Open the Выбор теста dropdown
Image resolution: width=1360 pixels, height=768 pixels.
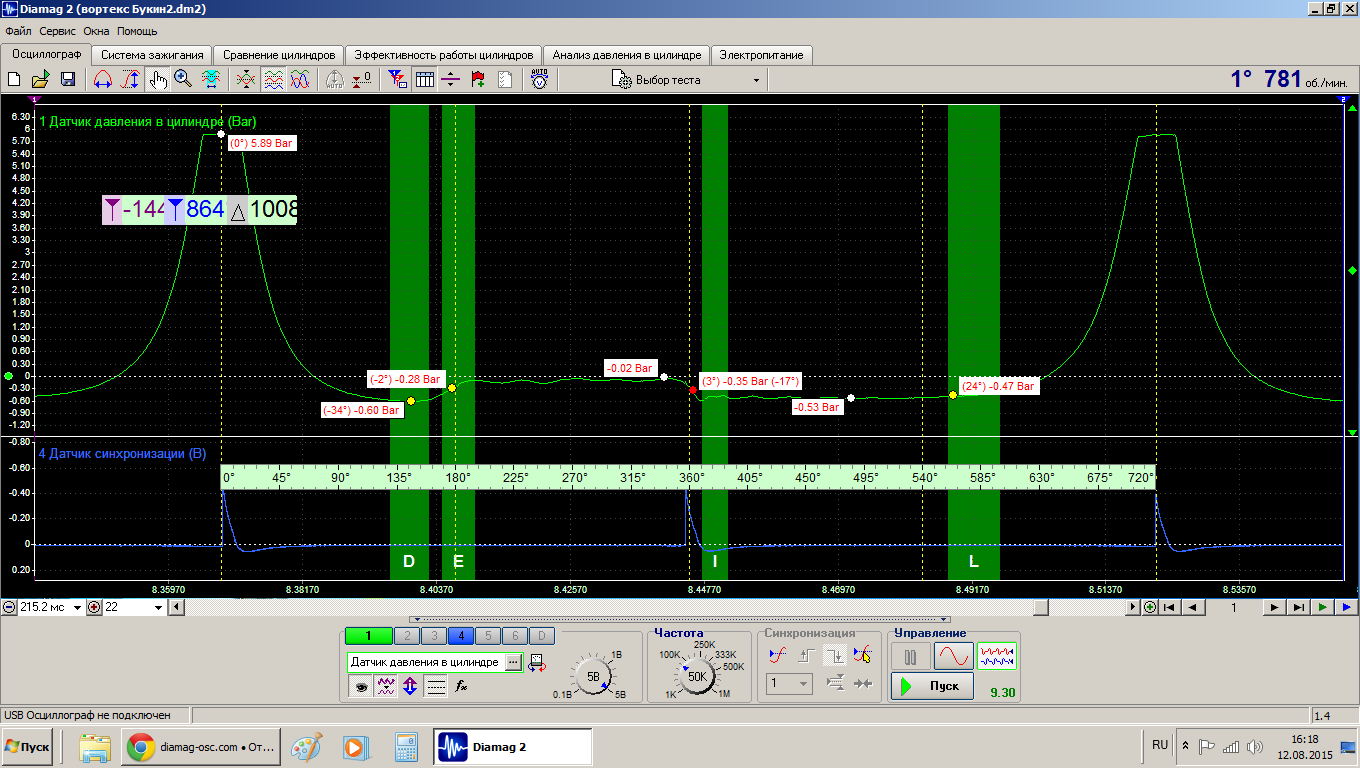click(x=687, y=79)
